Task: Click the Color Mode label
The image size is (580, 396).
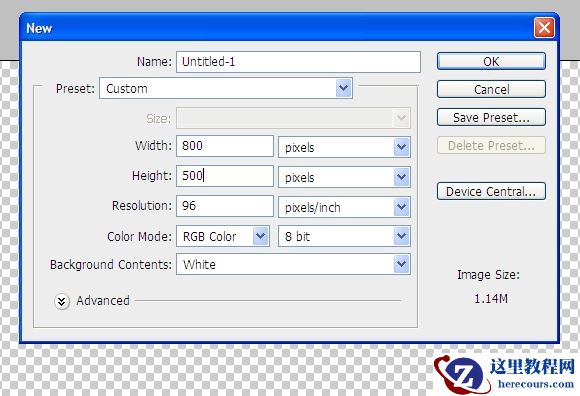Action: click(139, 237)
